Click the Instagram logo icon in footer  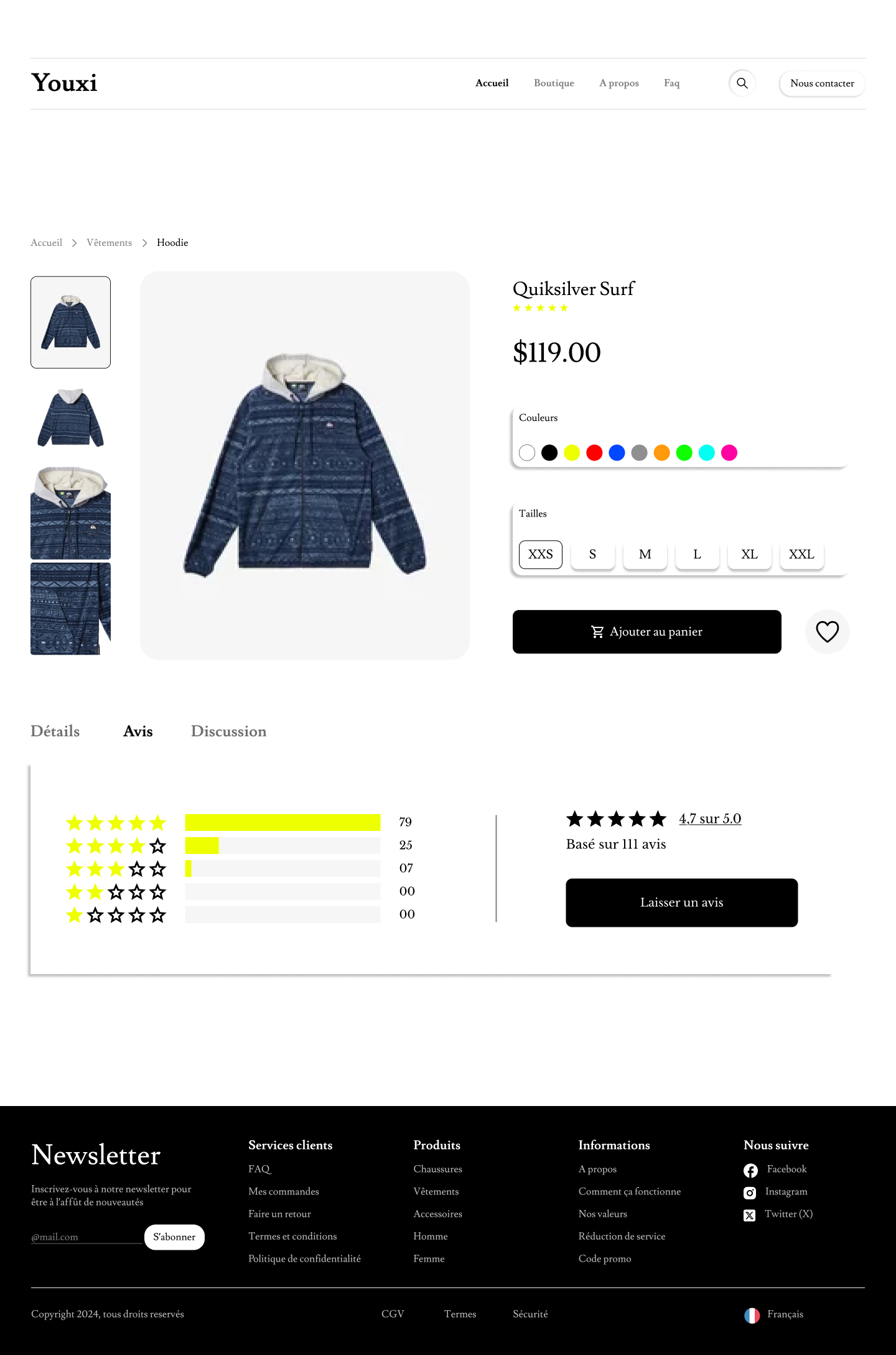point(750,1193)
